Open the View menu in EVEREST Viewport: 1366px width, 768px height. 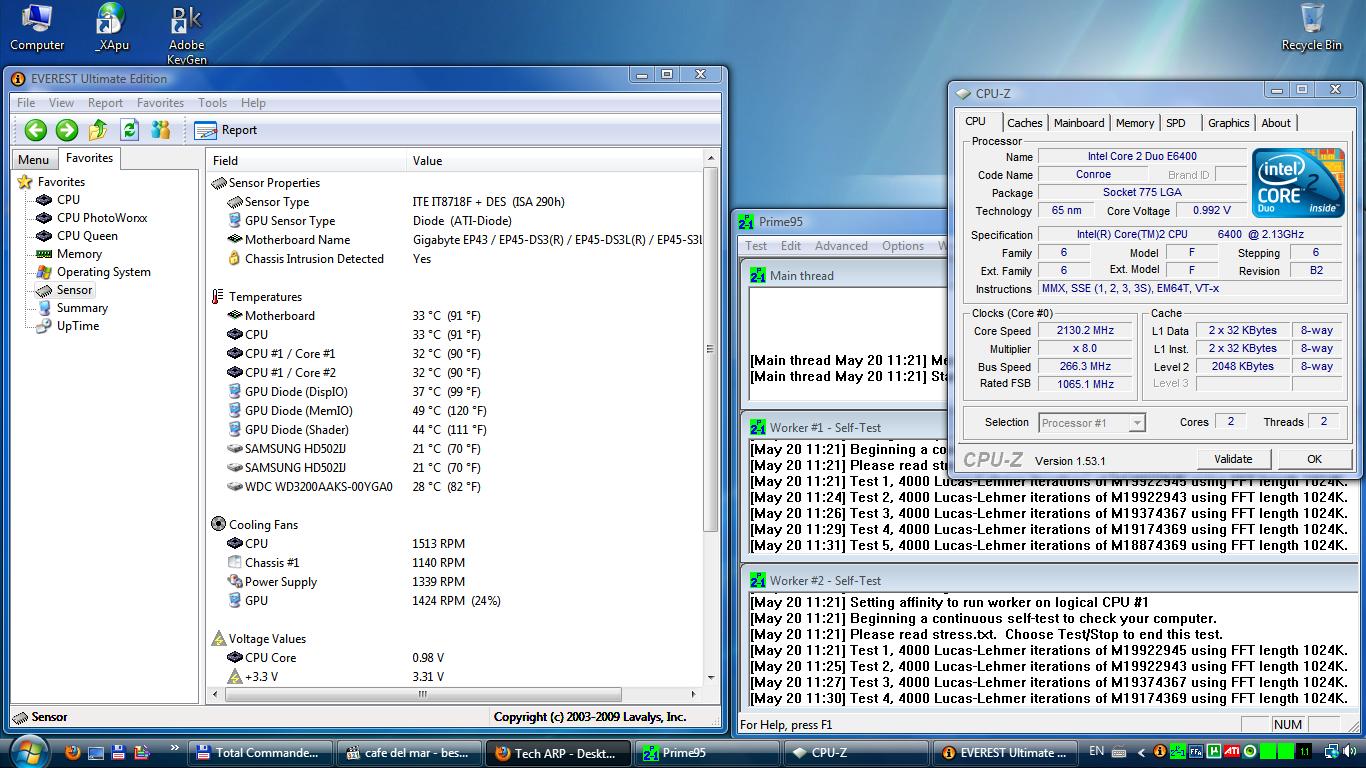[x=61, y=103]
